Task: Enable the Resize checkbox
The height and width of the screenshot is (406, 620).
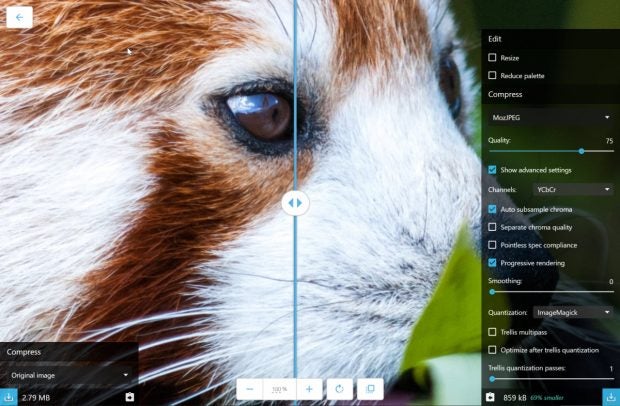Action: (492, 58)
